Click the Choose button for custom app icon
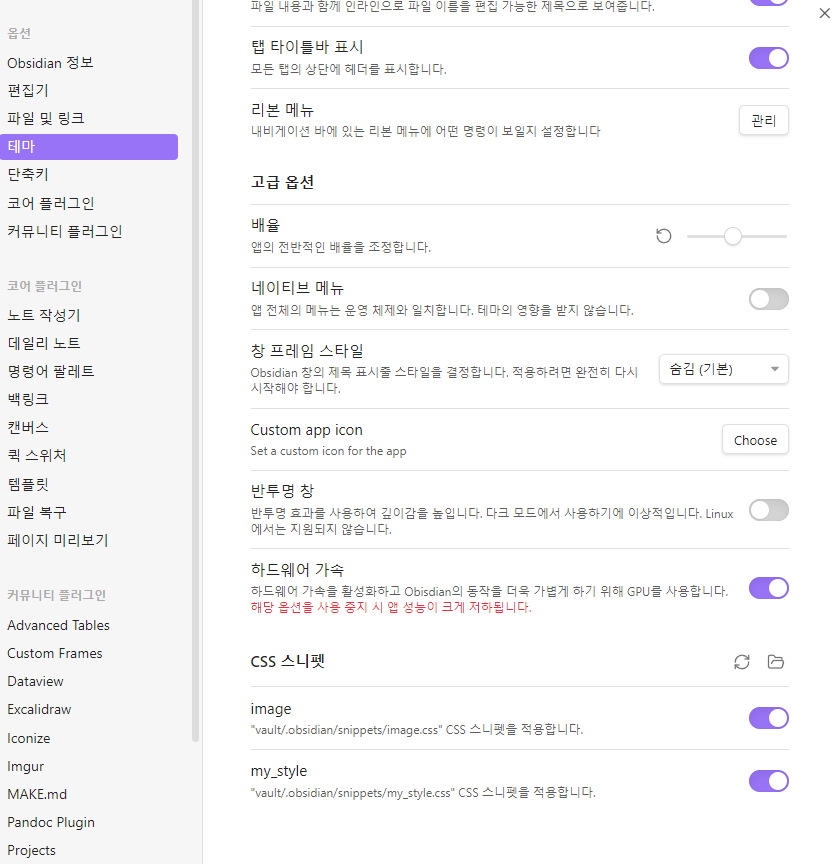The width and height of the screenshot is (835, 864). 755,440
